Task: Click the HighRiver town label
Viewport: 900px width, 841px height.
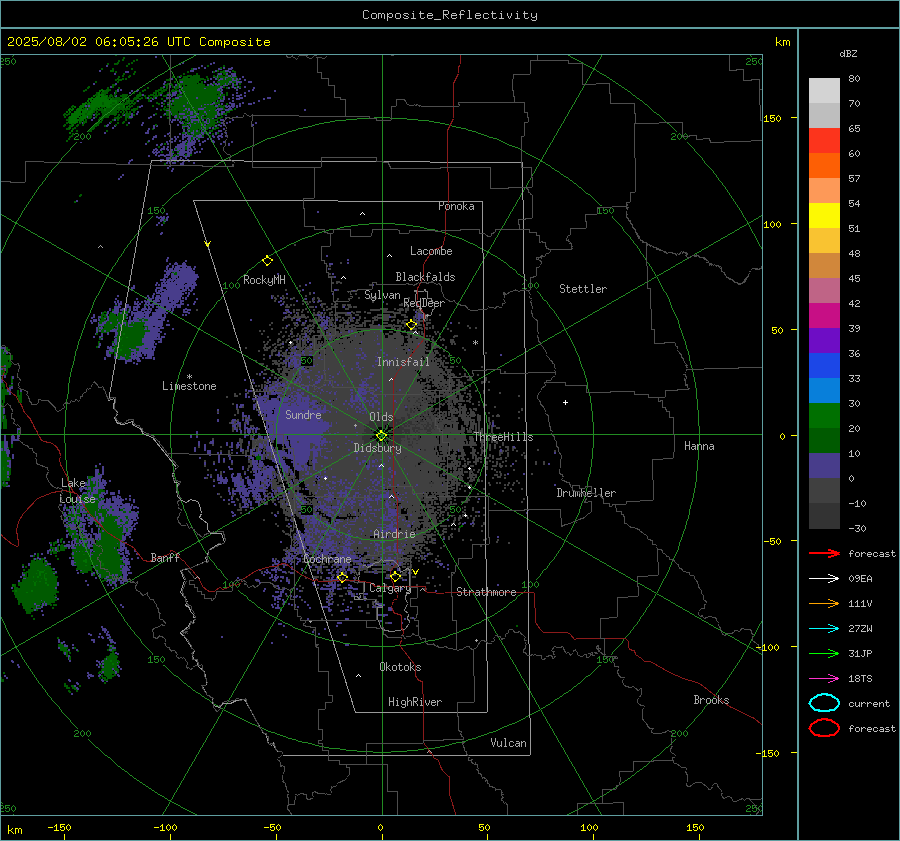Action: [415, 702]
